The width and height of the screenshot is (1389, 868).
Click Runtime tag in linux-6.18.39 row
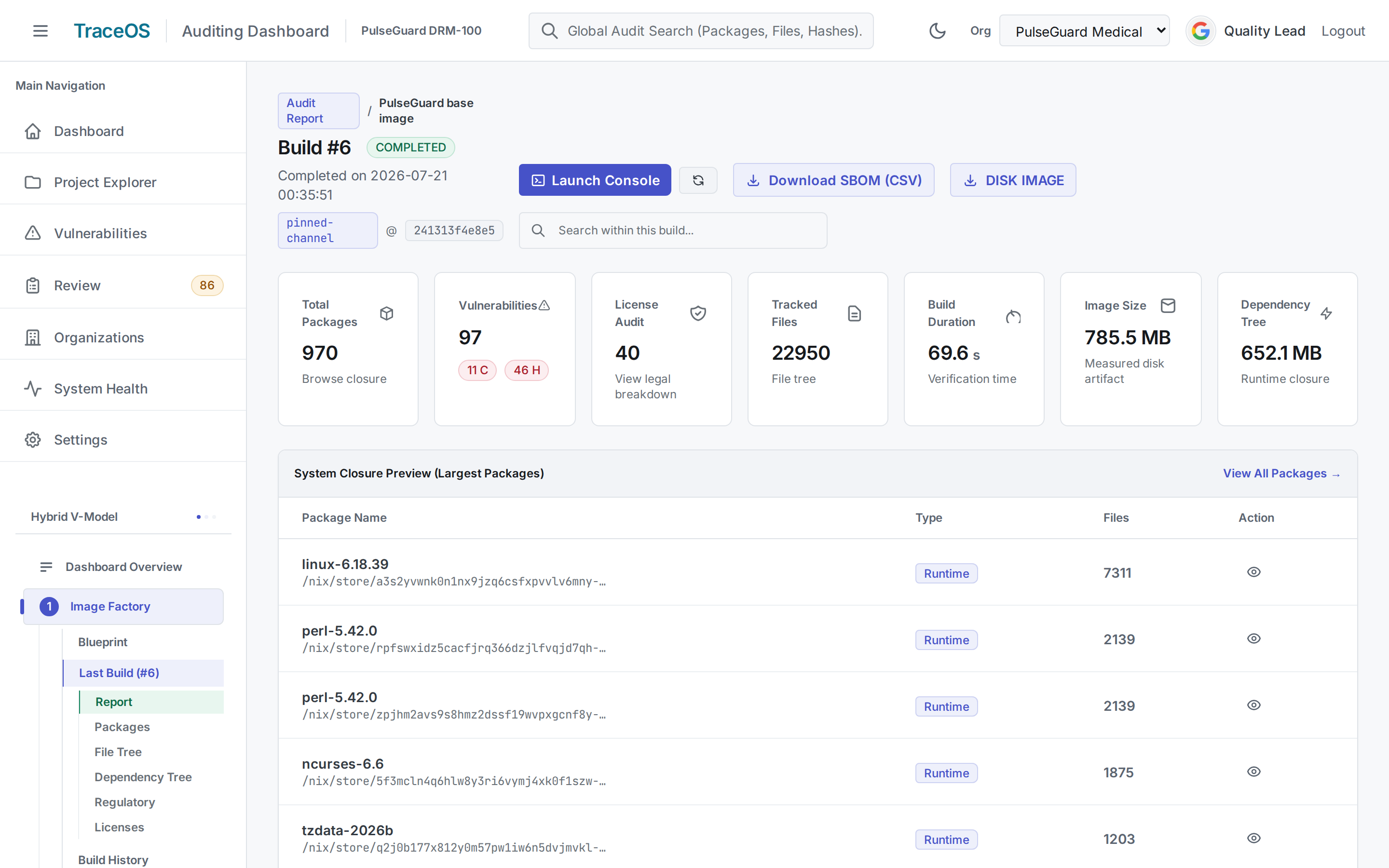pos(946,573)
